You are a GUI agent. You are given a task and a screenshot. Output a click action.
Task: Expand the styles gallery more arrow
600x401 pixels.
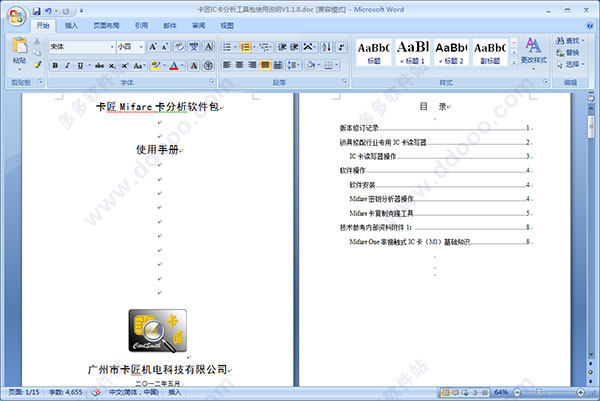[x=514, y=63]
